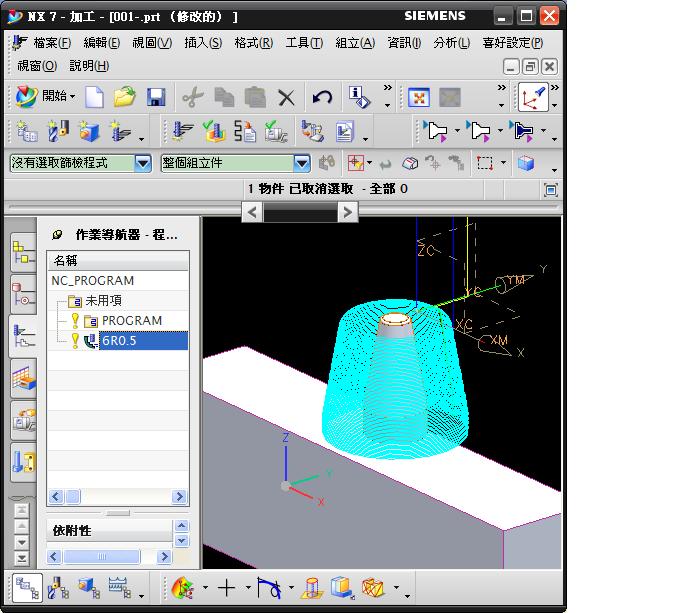The height and width of the screenshot is (613, 680).
Task: Click the 視窗(O) menu
Action: coord(37,65)
